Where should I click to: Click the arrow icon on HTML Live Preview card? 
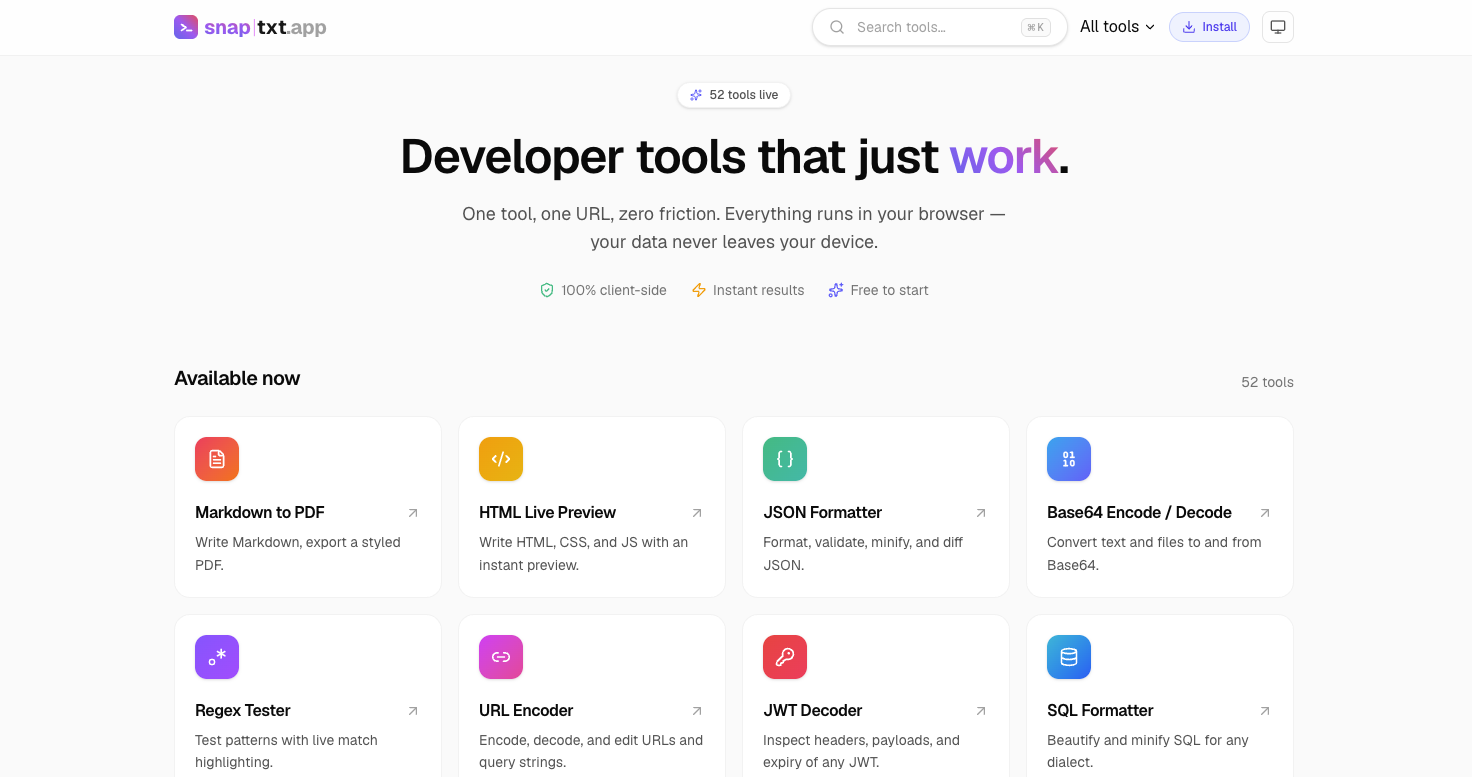click(697, 513)
